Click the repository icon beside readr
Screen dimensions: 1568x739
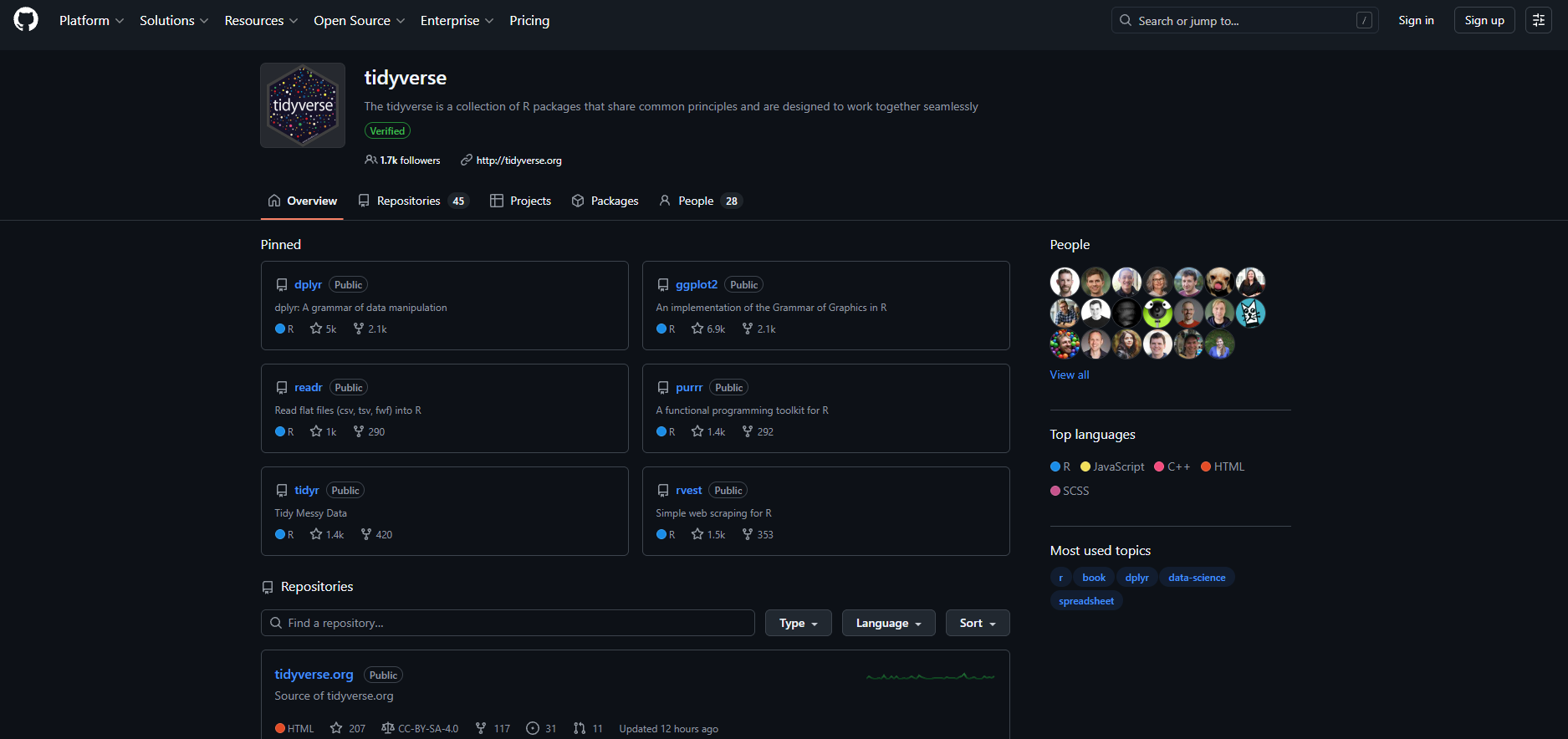(x=282, y=388)
